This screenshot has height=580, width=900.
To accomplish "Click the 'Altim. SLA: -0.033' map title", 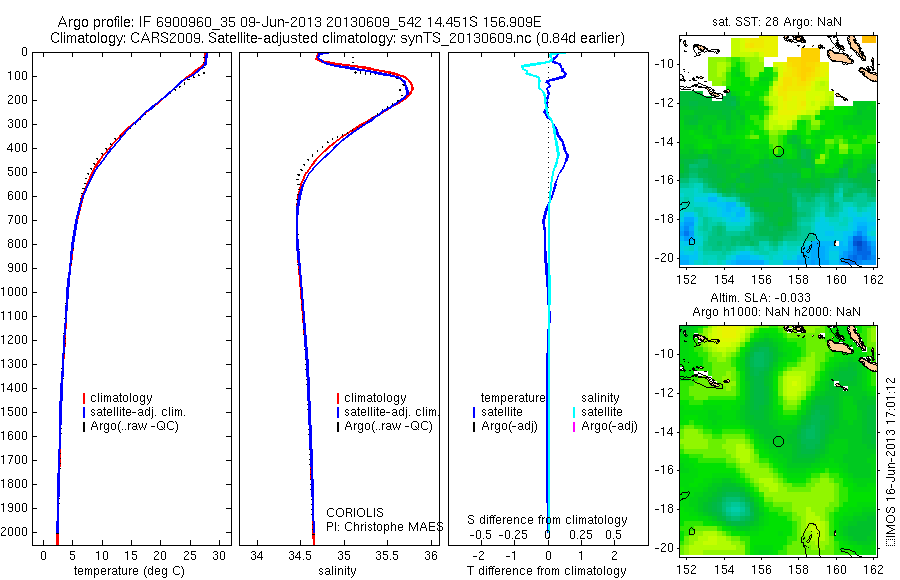I will pos(761,297).
